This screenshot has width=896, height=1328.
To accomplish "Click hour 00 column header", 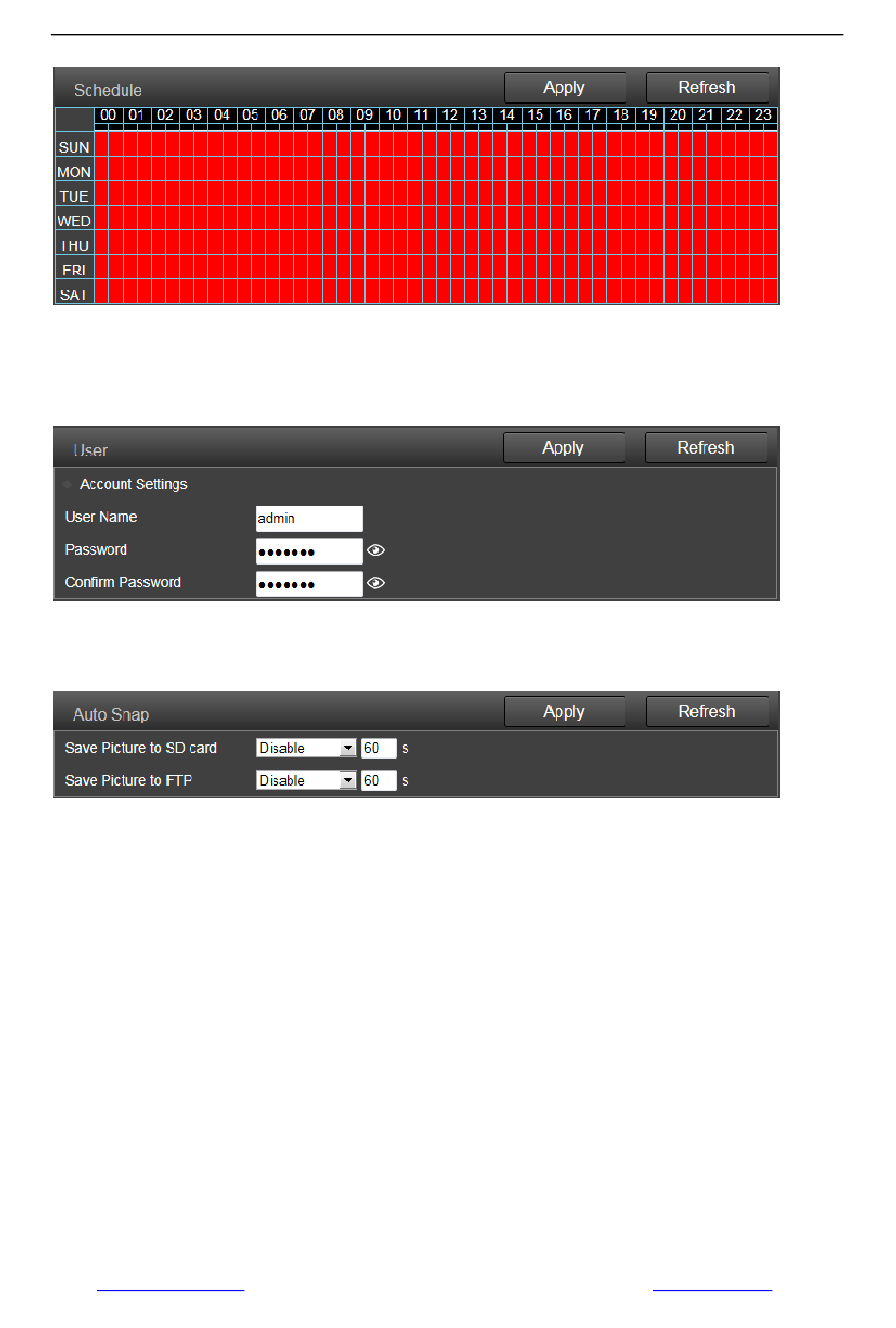I will click(x=108, y=115).
